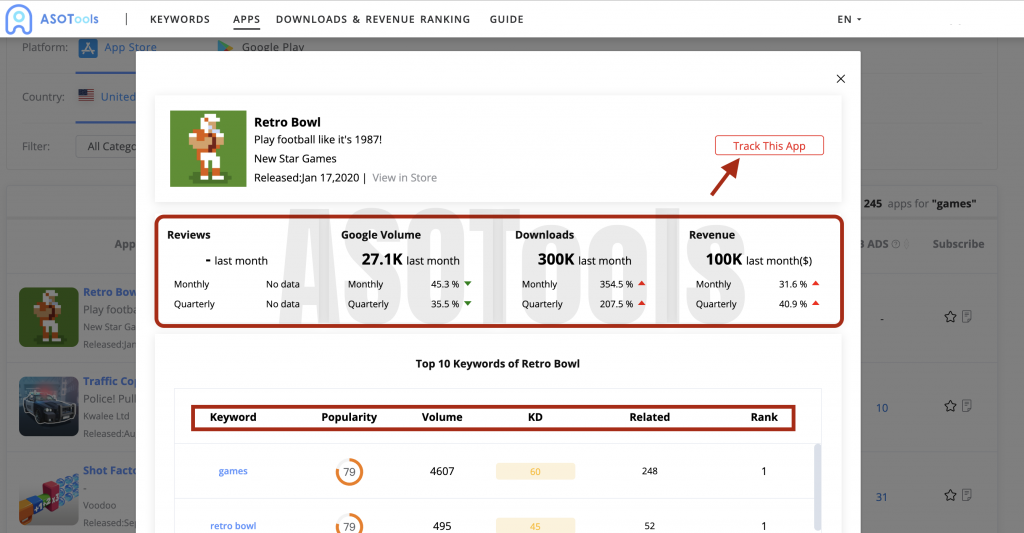Screen dimensions: 1024x533
Task: Open Traffic Cop app link in list
Action: (109, 381)
